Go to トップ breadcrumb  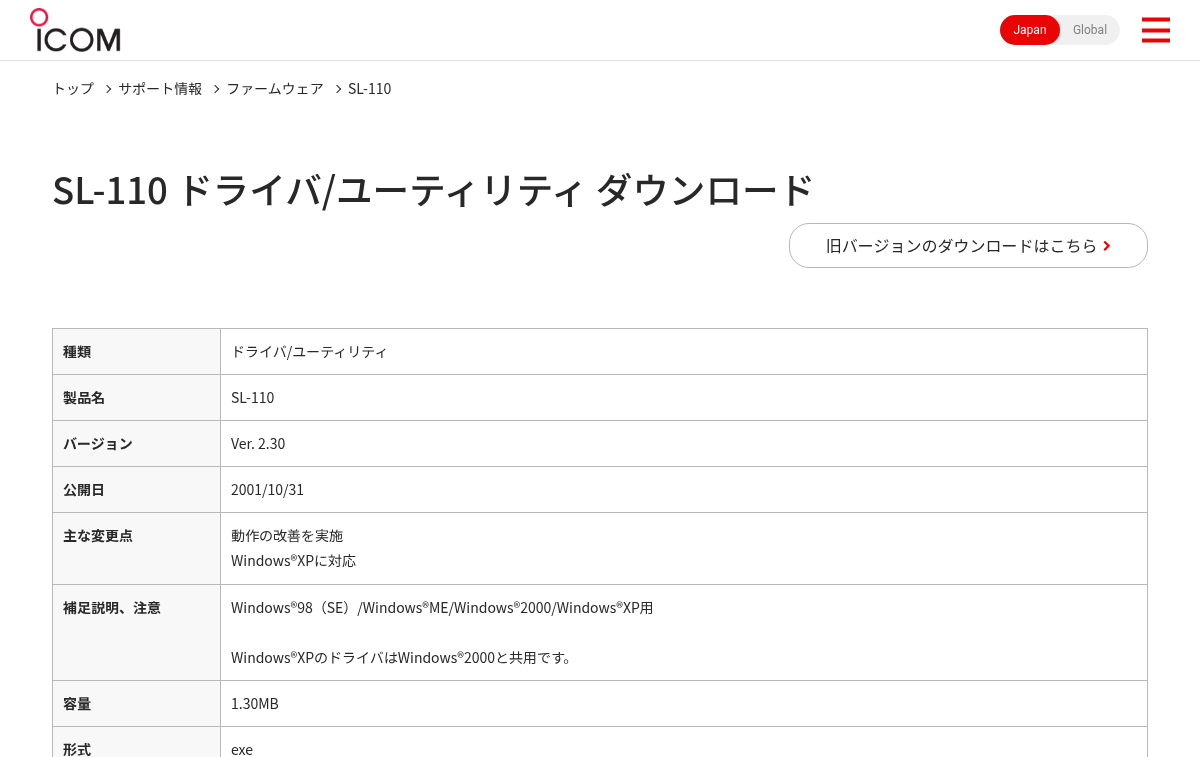(73, 88)
